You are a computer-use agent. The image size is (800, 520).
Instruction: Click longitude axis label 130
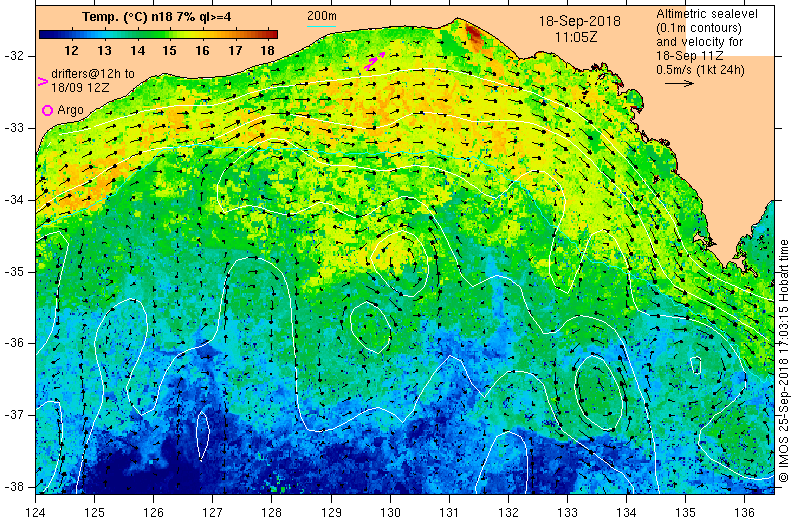[x=390, y=512]
